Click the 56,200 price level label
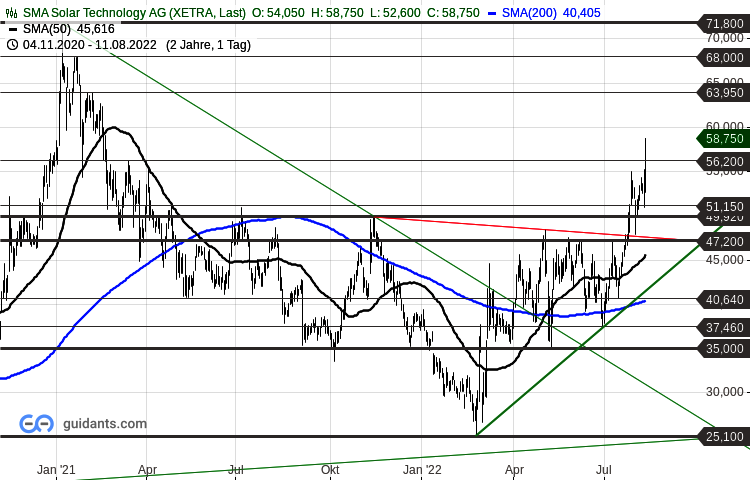 (x=722, y=162)
